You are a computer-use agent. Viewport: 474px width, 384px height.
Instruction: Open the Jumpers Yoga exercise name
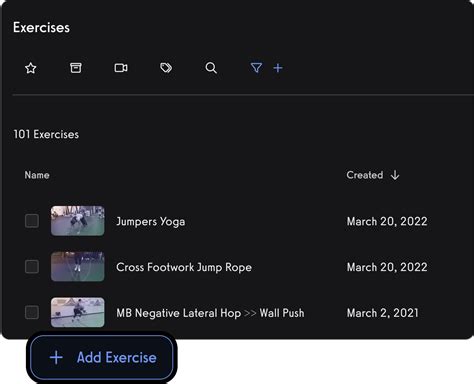pos(151,221)
